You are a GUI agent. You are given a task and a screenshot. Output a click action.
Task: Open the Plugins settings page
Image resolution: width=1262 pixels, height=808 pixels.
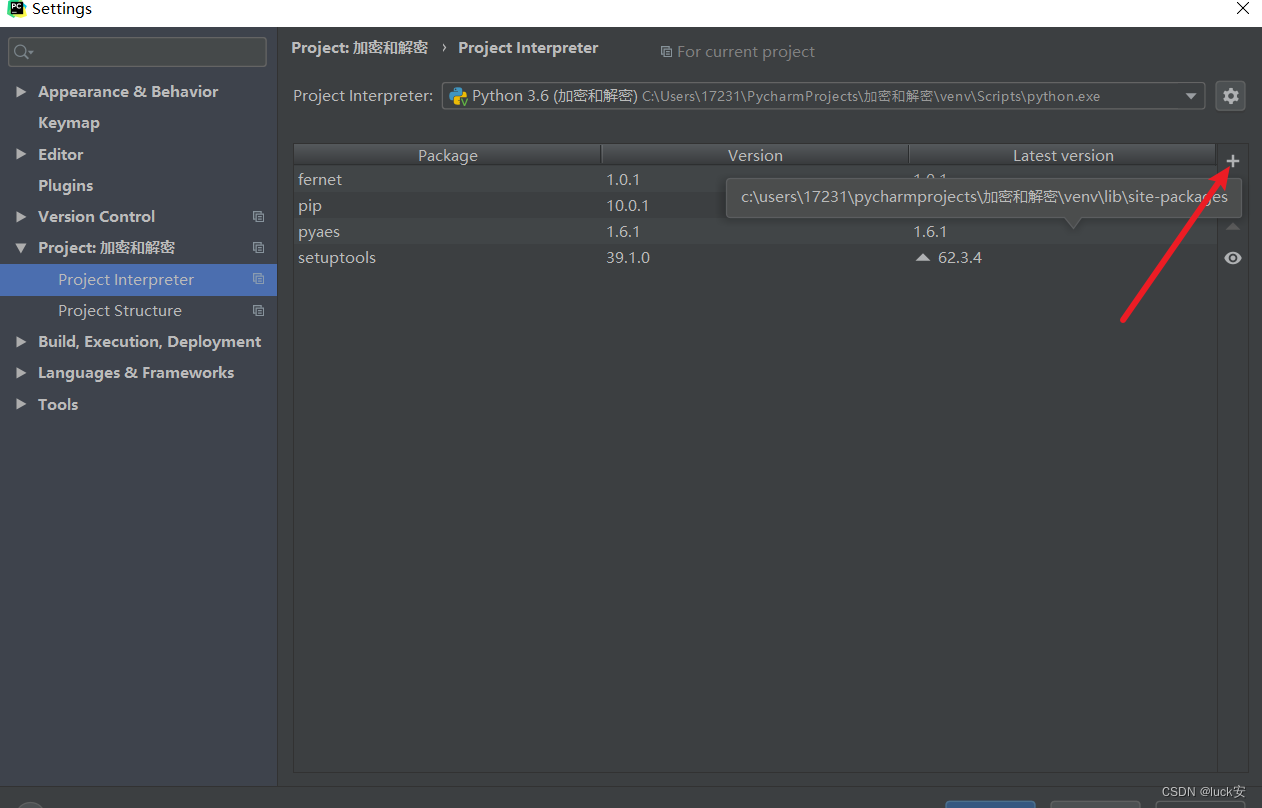(x=66, y=186)
